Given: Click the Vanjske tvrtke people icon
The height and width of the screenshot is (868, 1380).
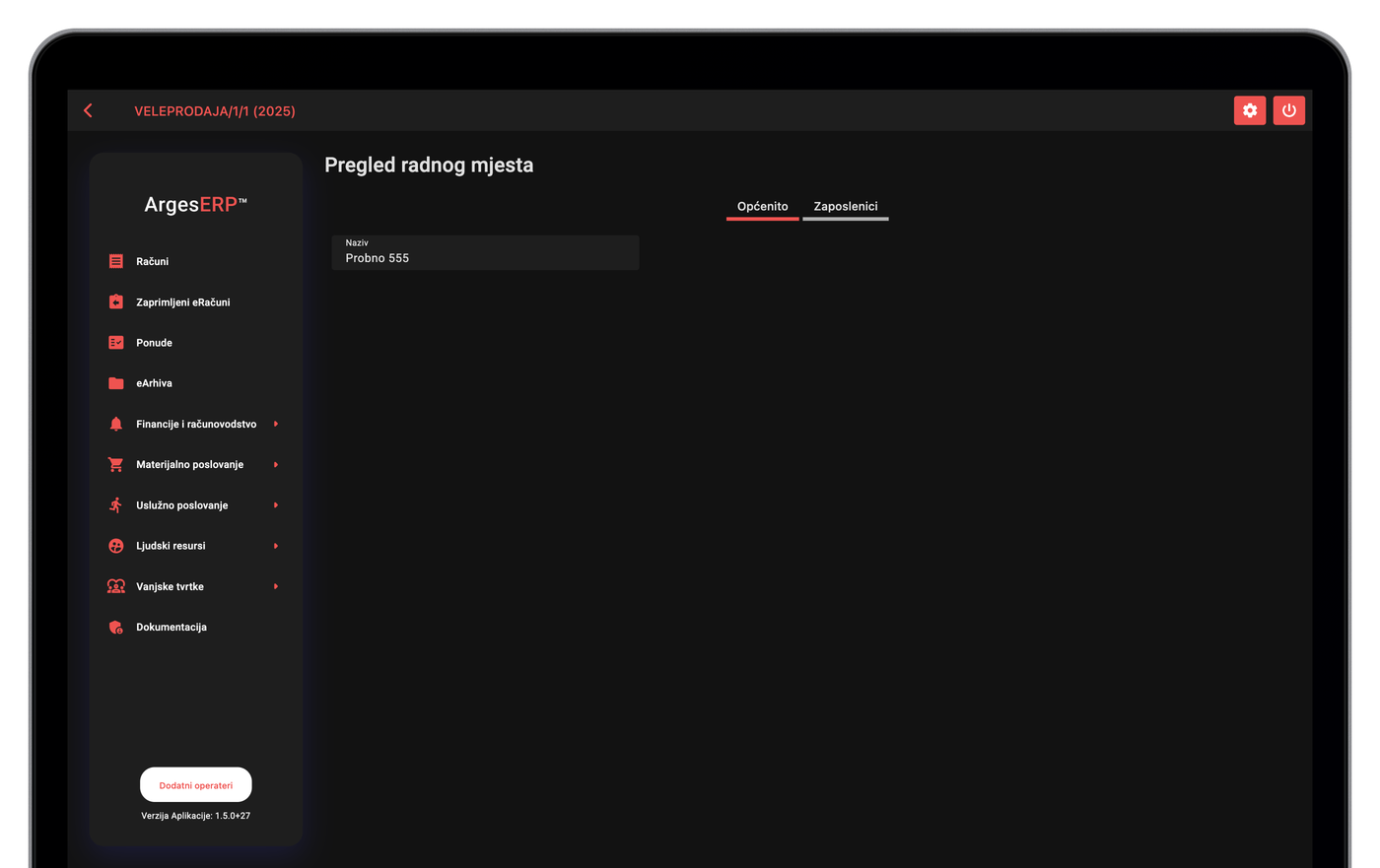Looking at the screenshot, I should coord(116,586).
